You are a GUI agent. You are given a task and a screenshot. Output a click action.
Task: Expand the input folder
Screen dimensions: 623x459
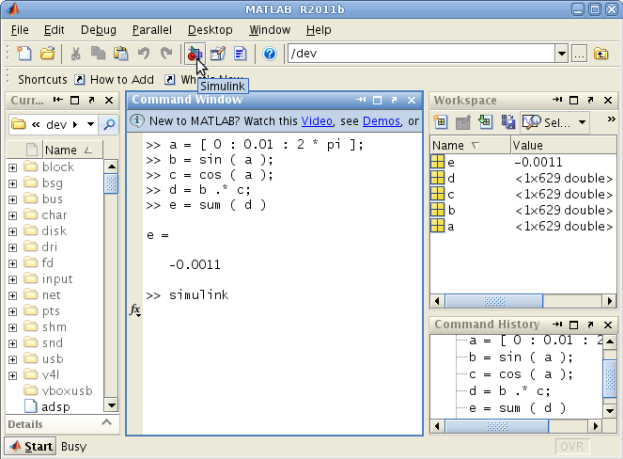[13, 279]
